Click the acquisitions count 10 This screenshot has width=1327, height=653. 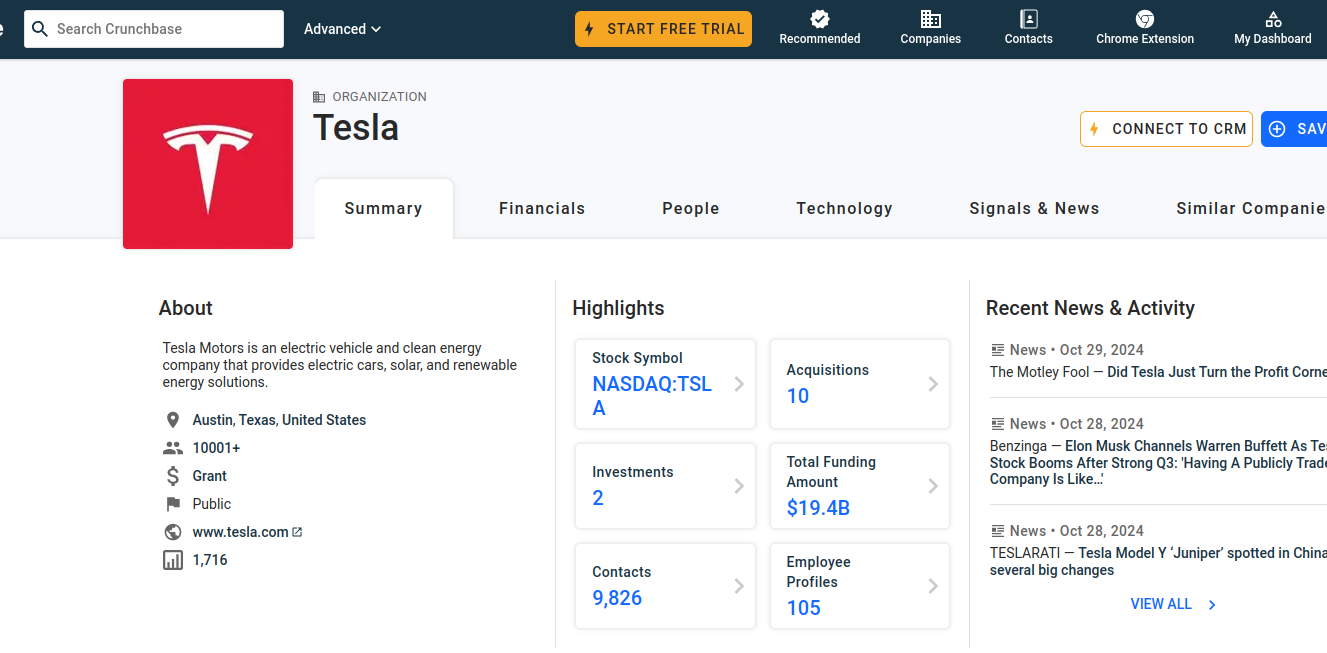coord(798,396)
